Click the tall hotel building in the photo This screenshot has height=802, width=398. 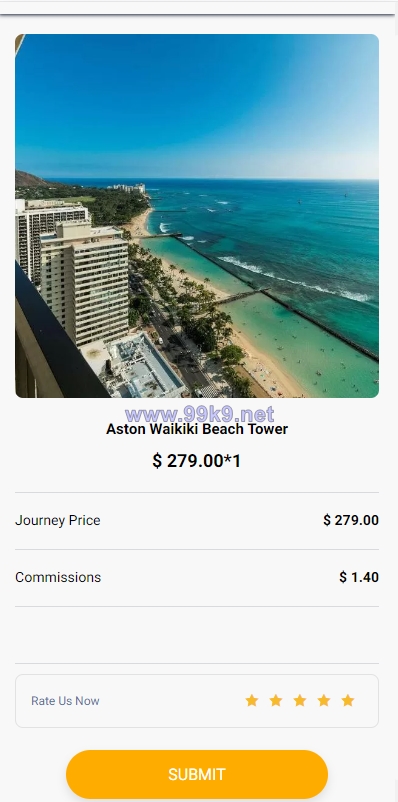(84, 284)
